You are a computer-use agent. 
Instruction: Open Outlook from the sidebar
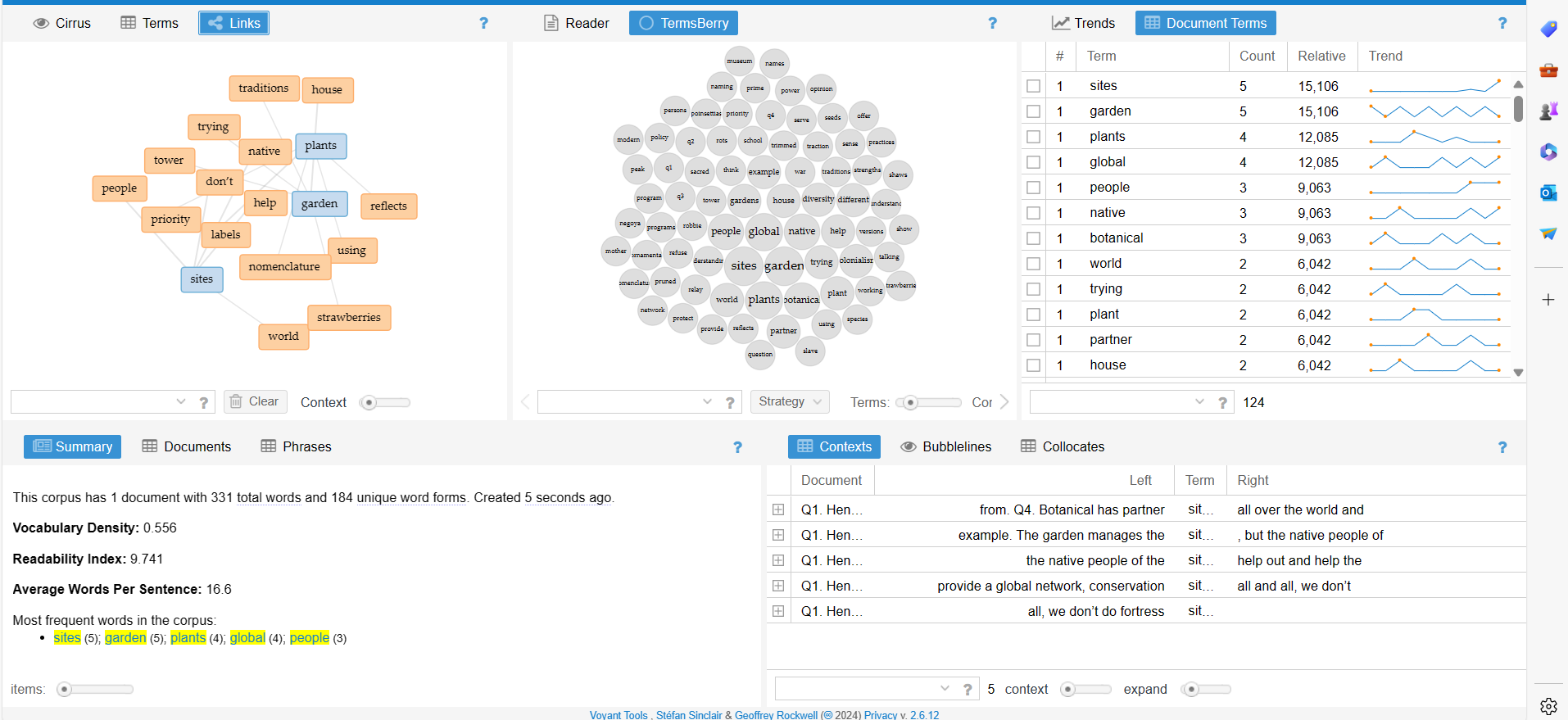pyautogui.click(x=1548, y=192)
